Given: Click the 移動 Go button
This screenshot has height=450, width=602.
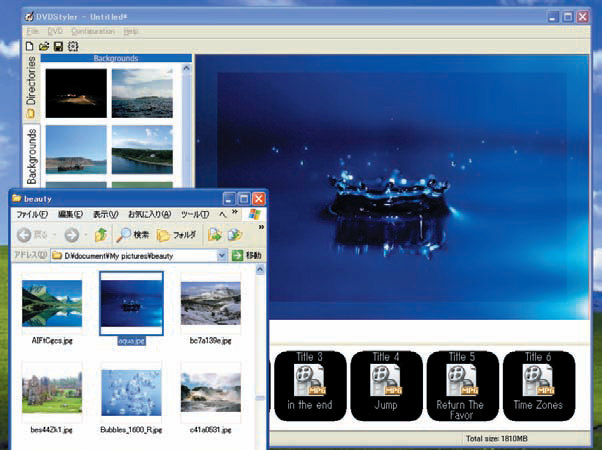Looking at the screenshot, I should tap(246, 256).
